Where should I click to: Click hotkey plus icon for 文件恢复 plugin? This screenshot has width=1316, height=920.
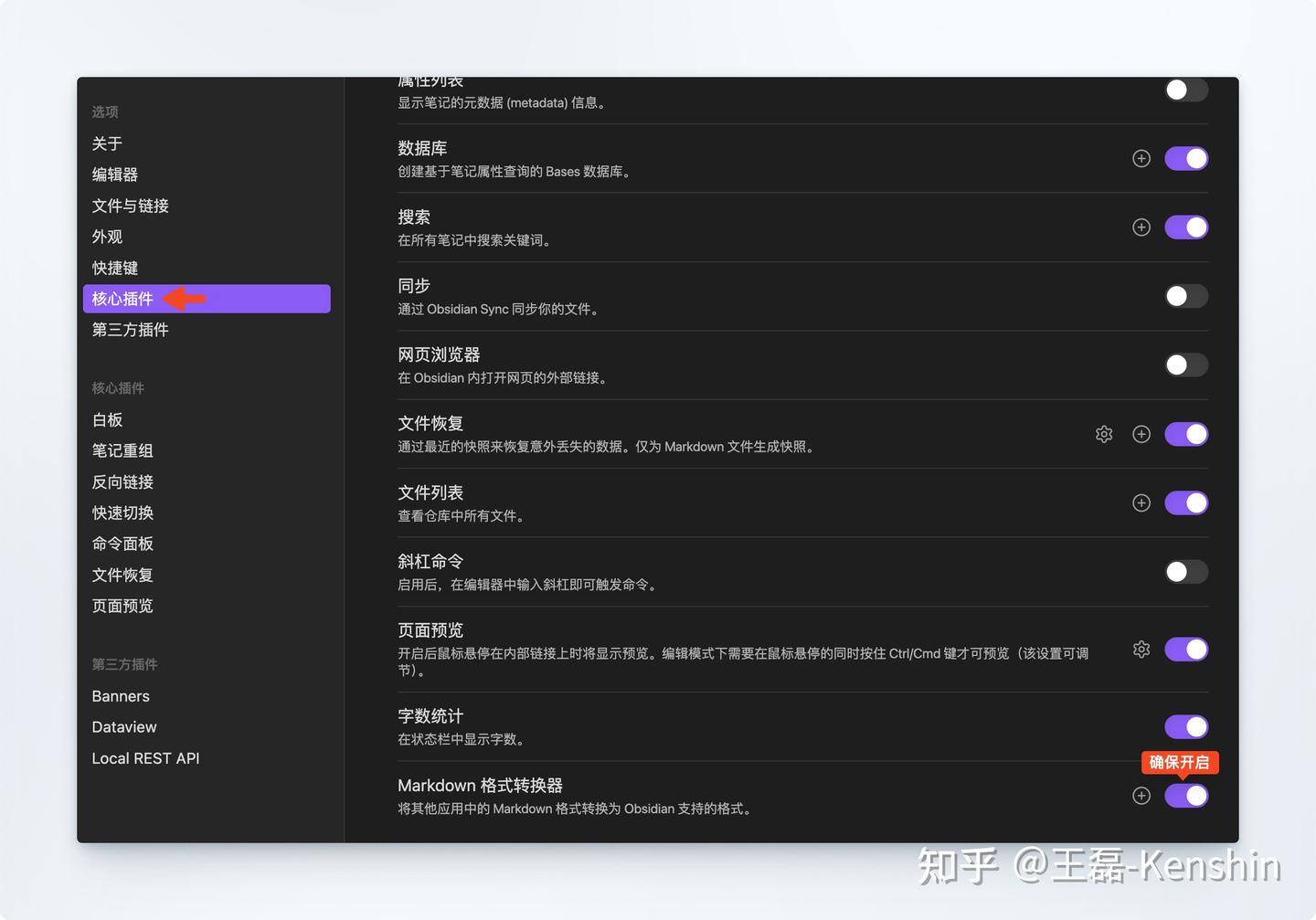[1141, 434]
